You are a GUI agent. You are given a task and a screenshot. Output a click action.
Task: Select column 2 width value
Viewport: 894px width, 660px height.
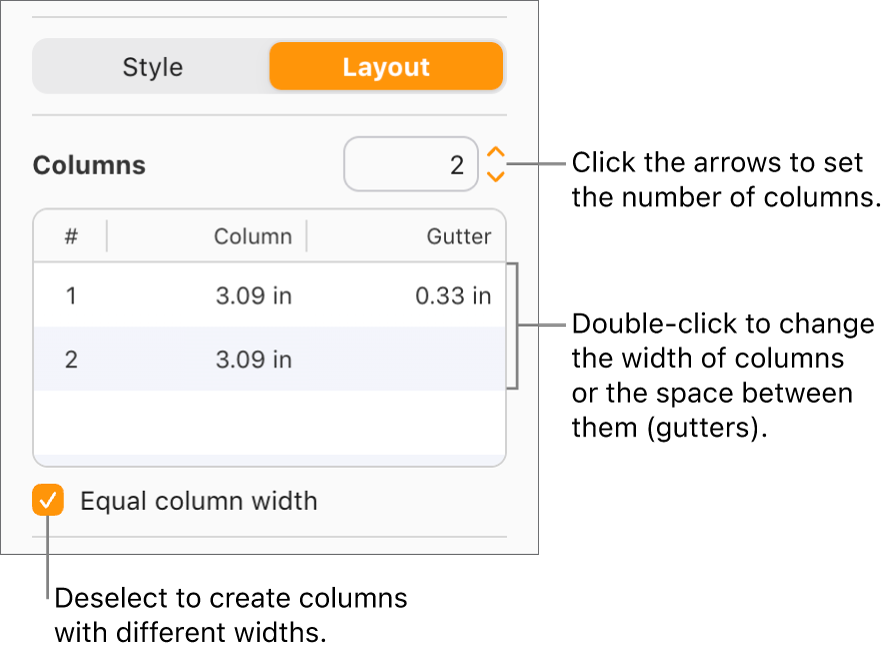coord(252,359)
